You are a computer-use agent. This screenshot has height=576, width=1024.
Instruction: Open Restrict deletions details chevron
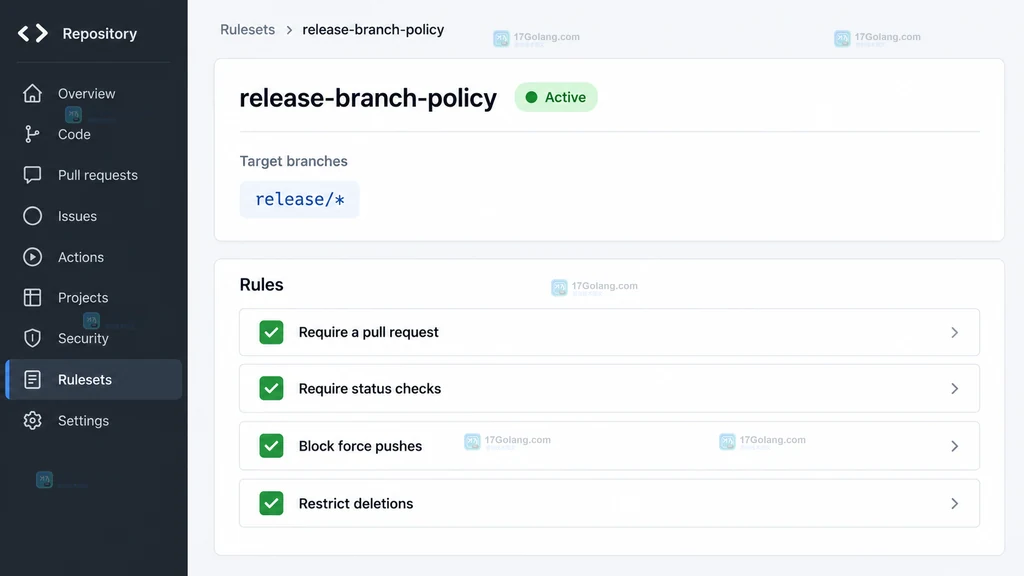pyautogui.click(x=954, y=504)
